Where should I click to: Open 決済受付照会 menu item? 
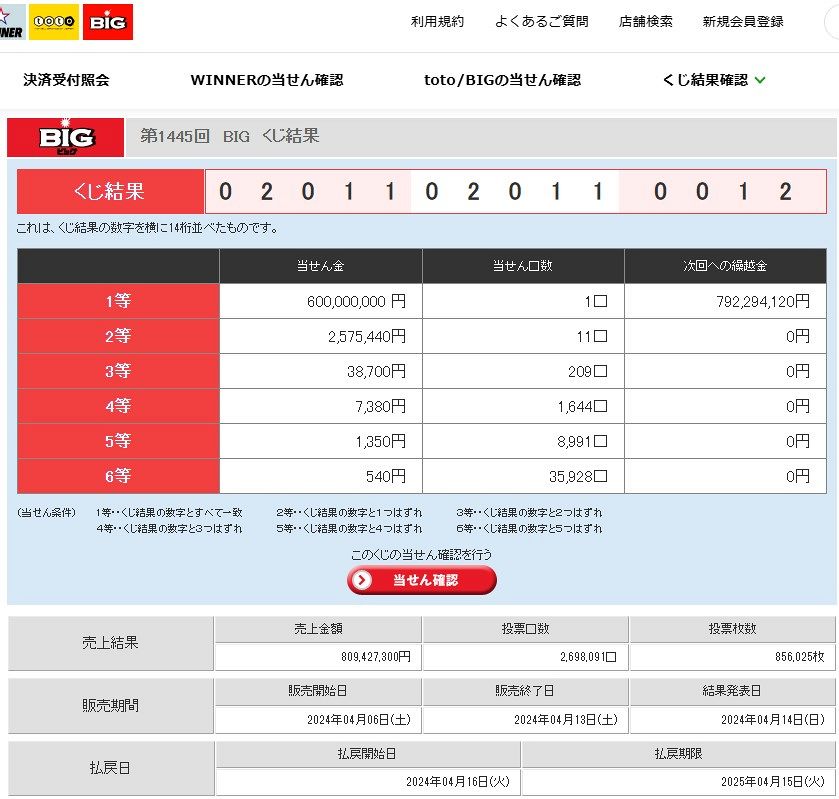(x=67, y=80)
